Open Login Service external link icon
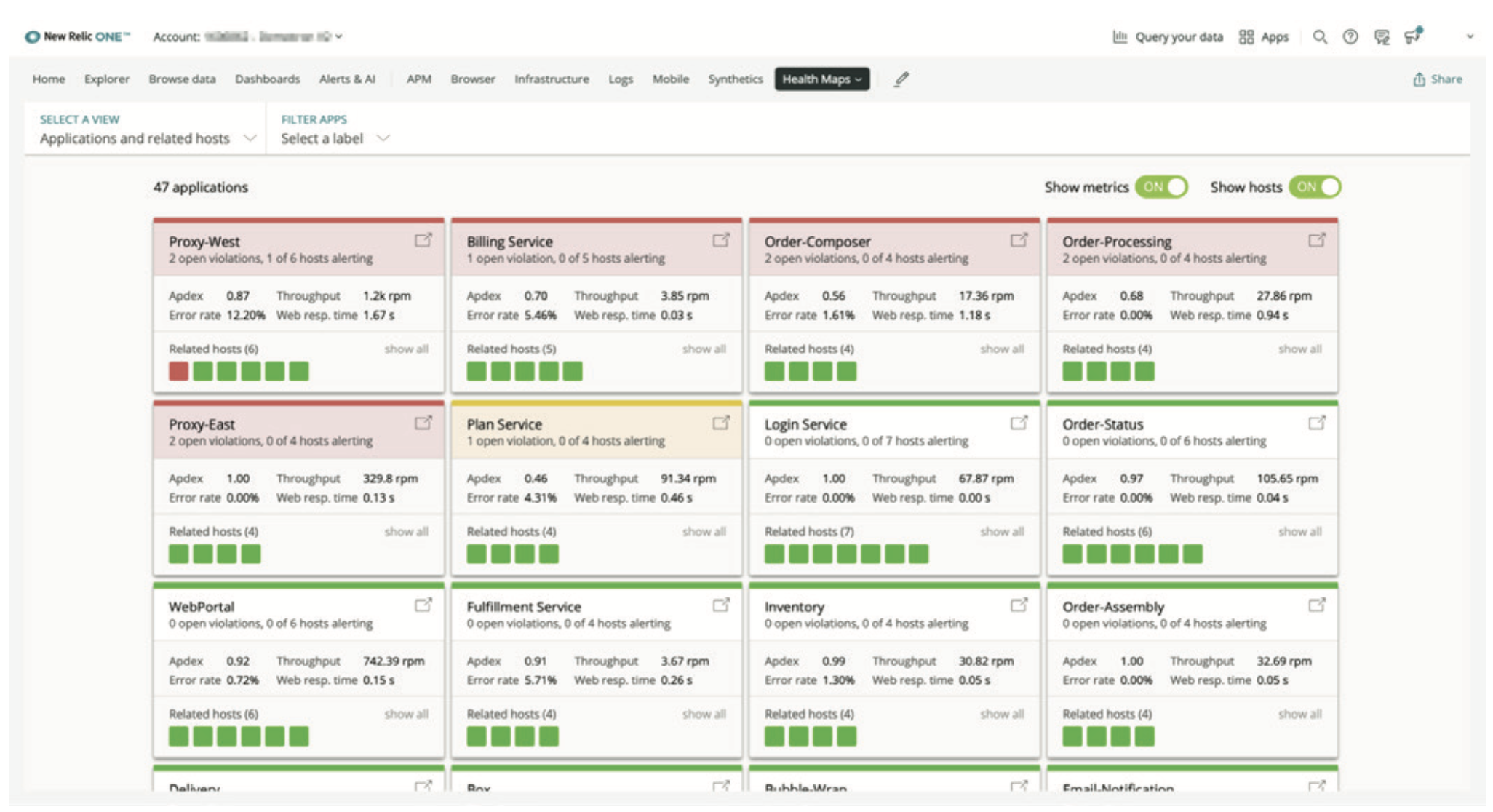This screenshot has height=812, width=1493. coord(1019,423)
